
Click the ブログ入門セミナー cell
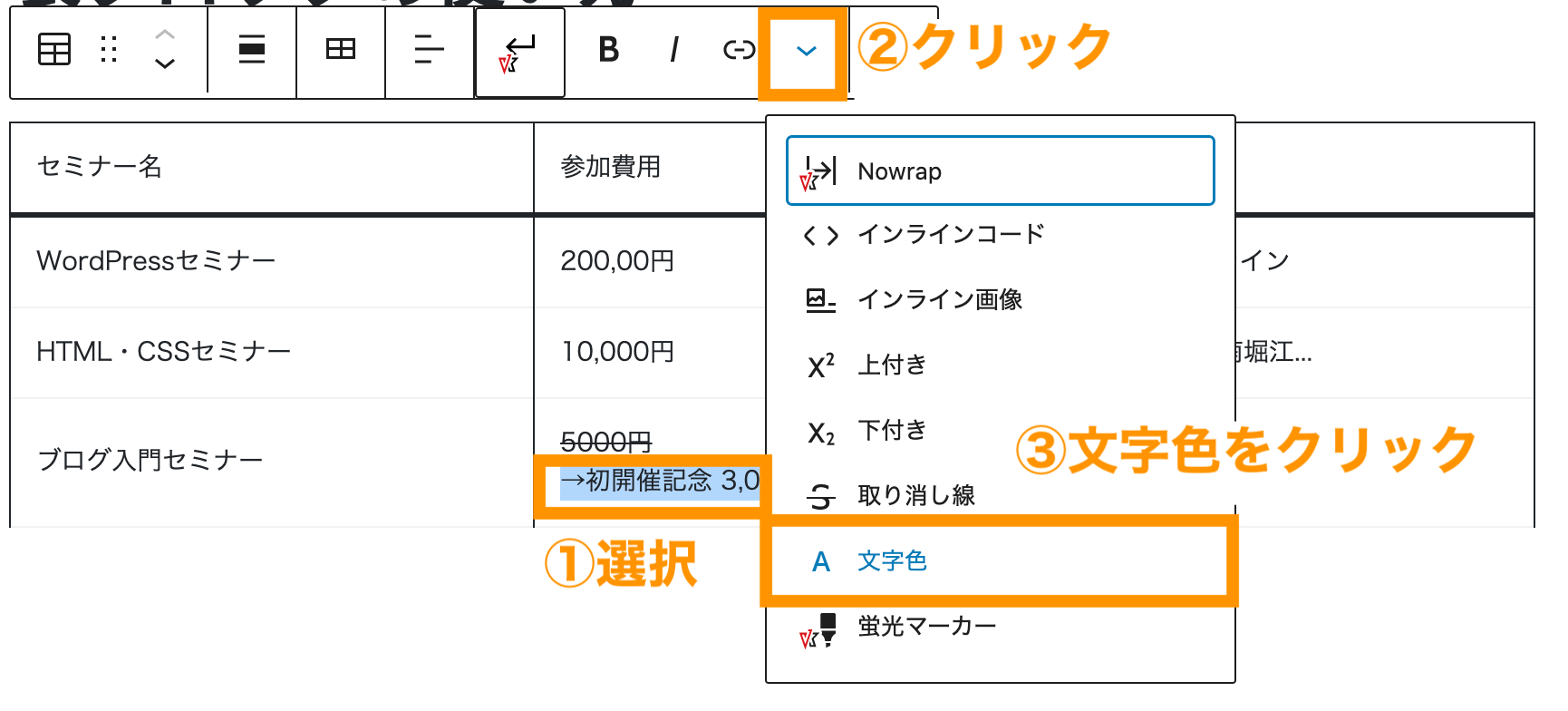click(272, 462)
